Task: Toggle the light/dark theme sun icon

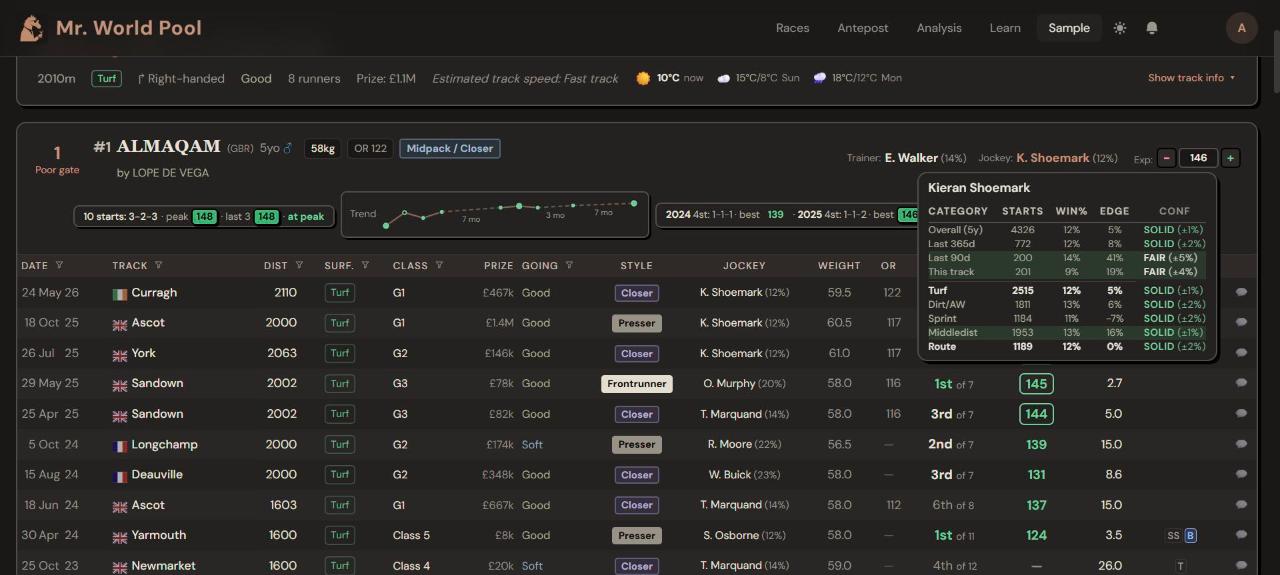Action: click(x=1120, y=28)
